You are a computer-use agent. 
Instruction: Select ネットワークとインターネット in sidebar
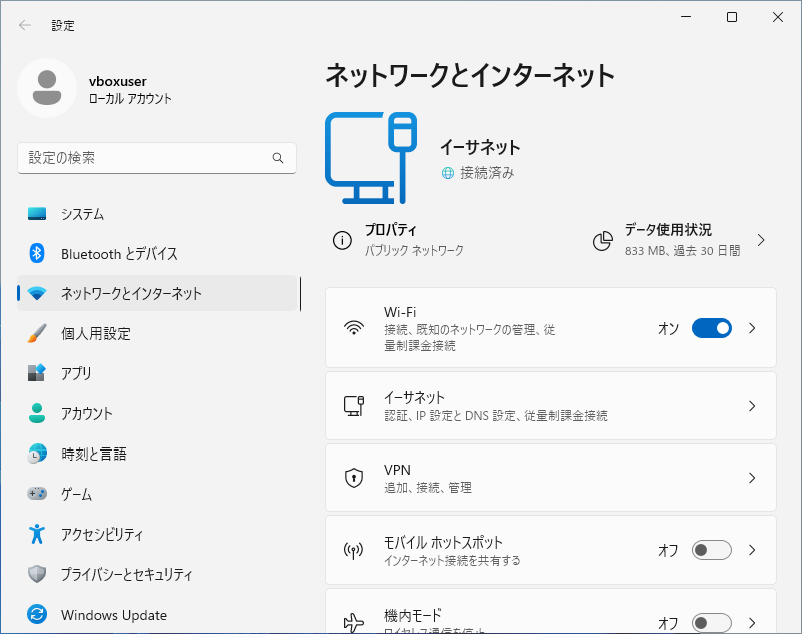coord(159,293)
